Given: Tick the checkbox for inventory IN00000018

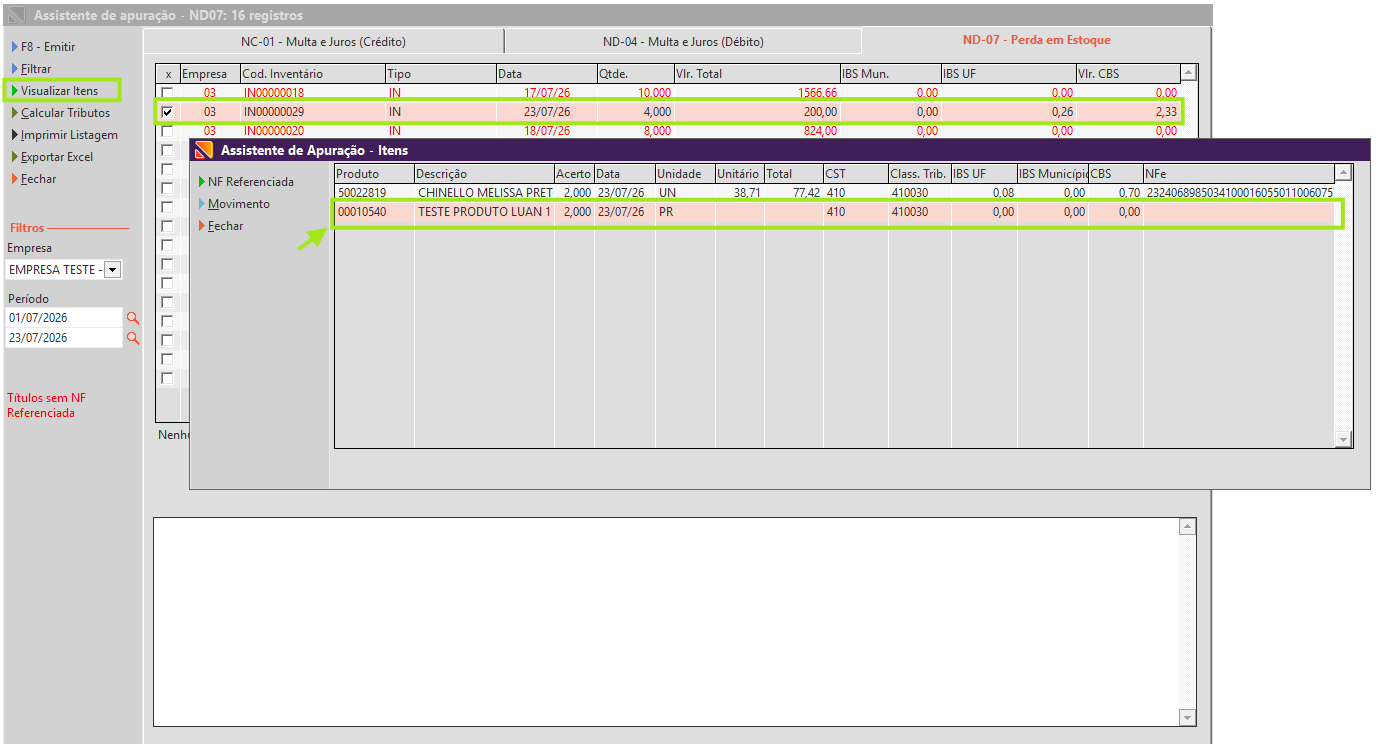Looking at the screenshot, I should pos(167,93).
